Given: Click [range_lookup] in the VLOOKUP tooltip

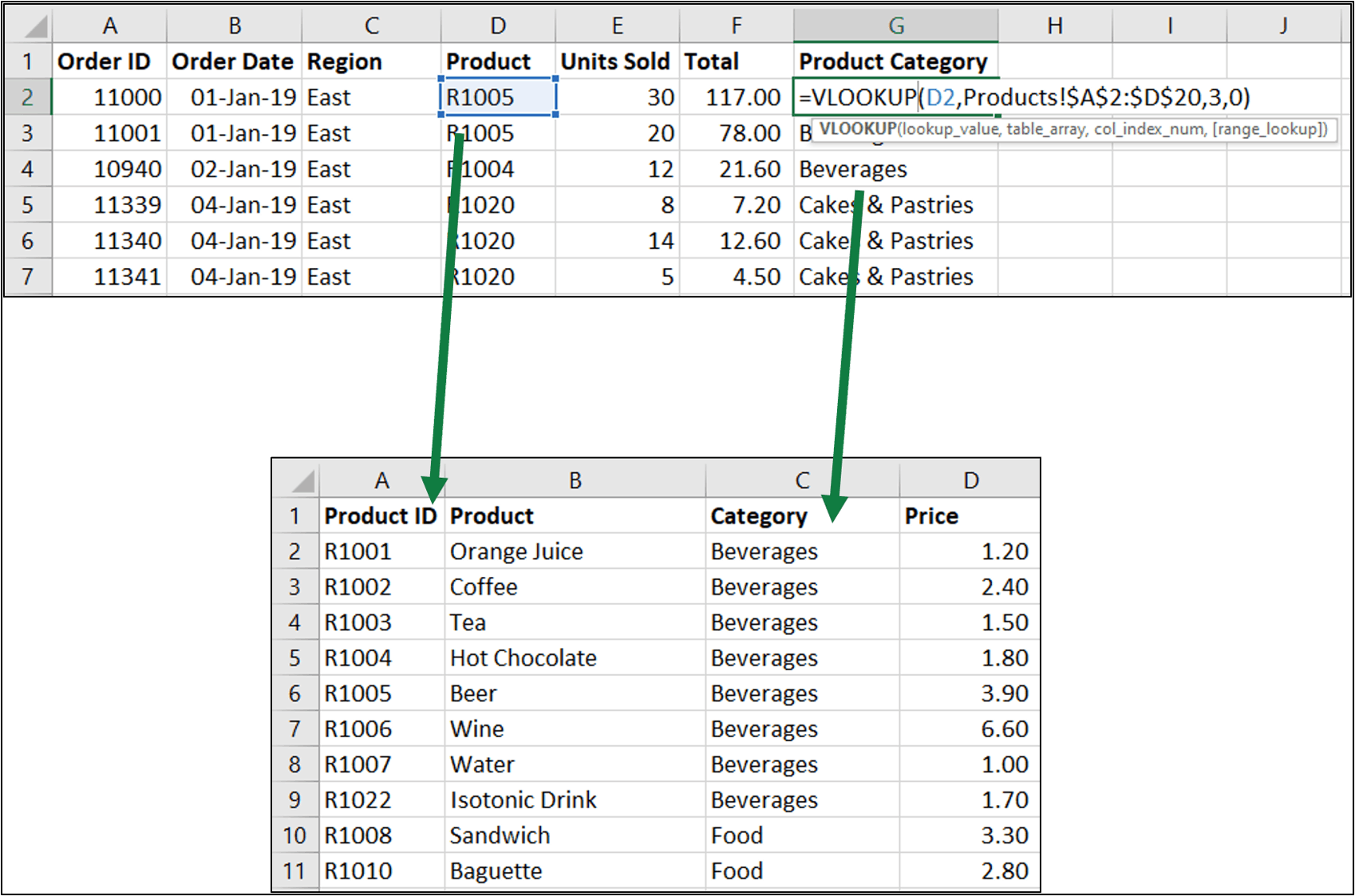Looking at the screenshot, I should 1267,129.
